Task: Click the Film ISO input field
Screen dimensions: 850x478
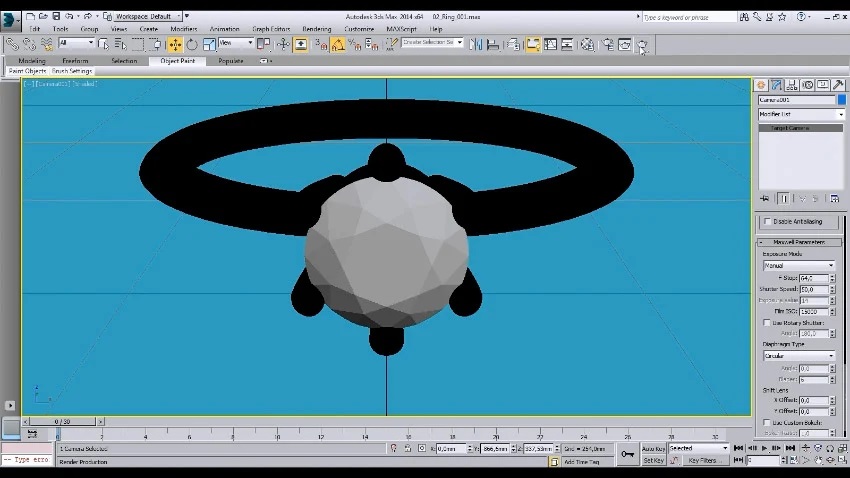Action: pyautogui.click(x=813, y=312)
